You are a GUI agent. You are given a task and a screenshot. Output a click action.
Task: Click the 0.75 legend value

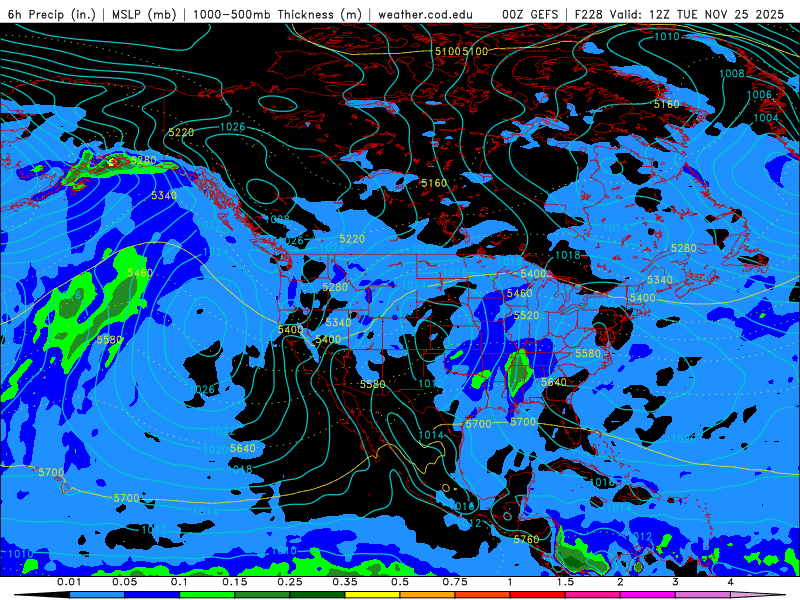point(455,582)
